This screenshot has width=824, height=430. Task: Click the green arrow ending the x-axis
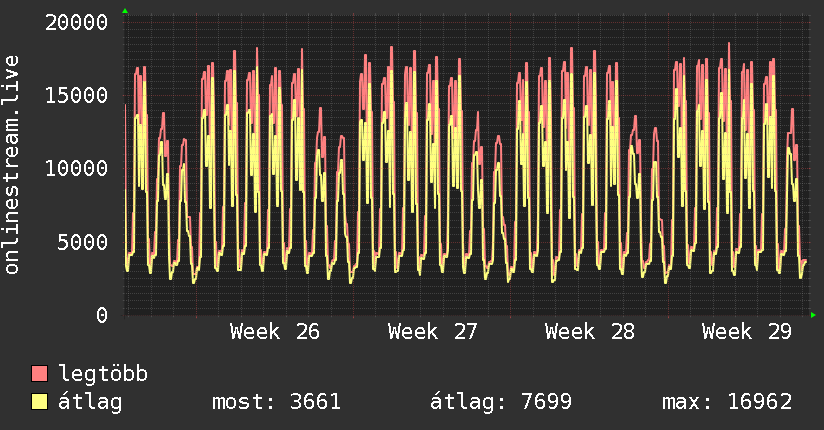tap(813, 315)
